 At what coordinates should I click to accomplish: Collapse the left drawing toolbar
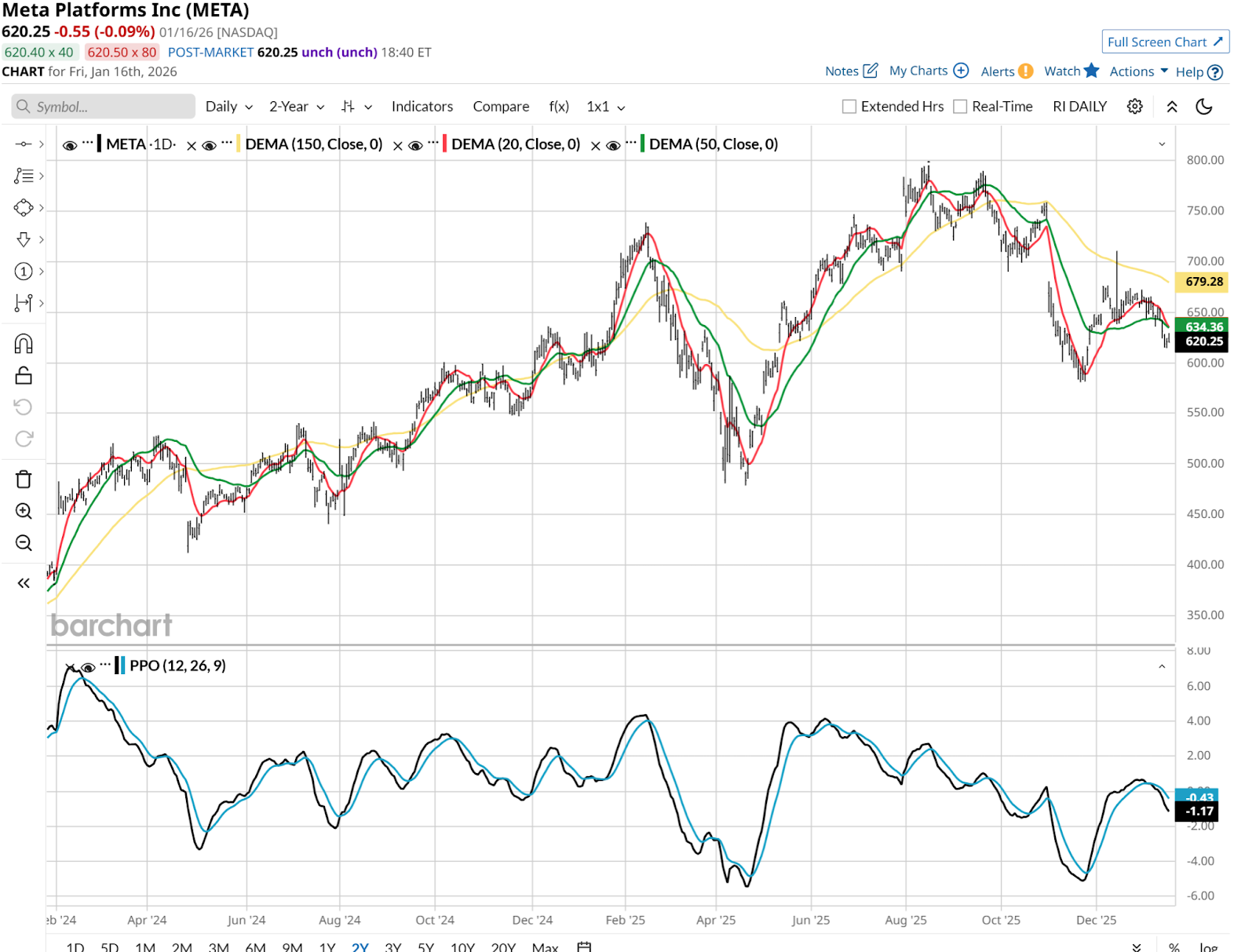click(24, 583)
